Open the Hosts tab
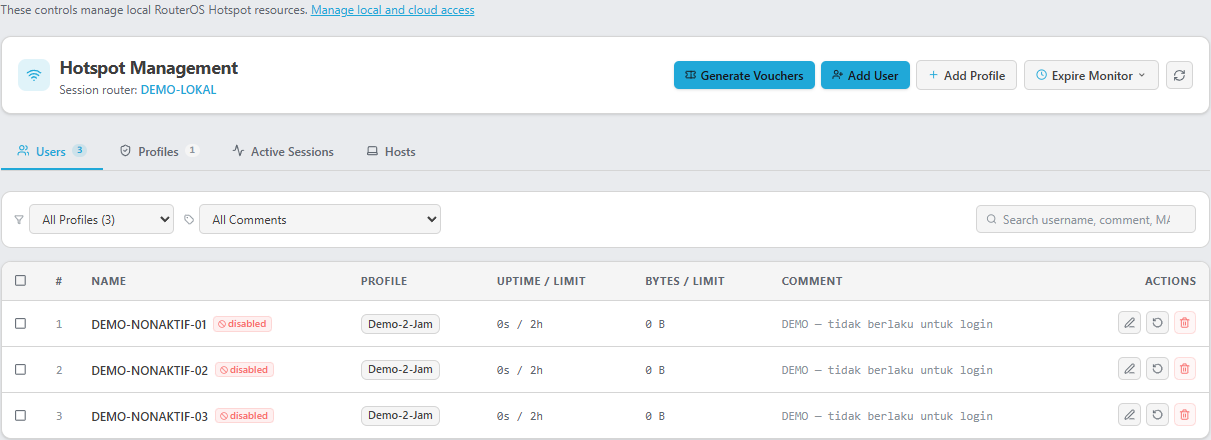Screen dimensions: 1211x440 [x=390, y=151]
